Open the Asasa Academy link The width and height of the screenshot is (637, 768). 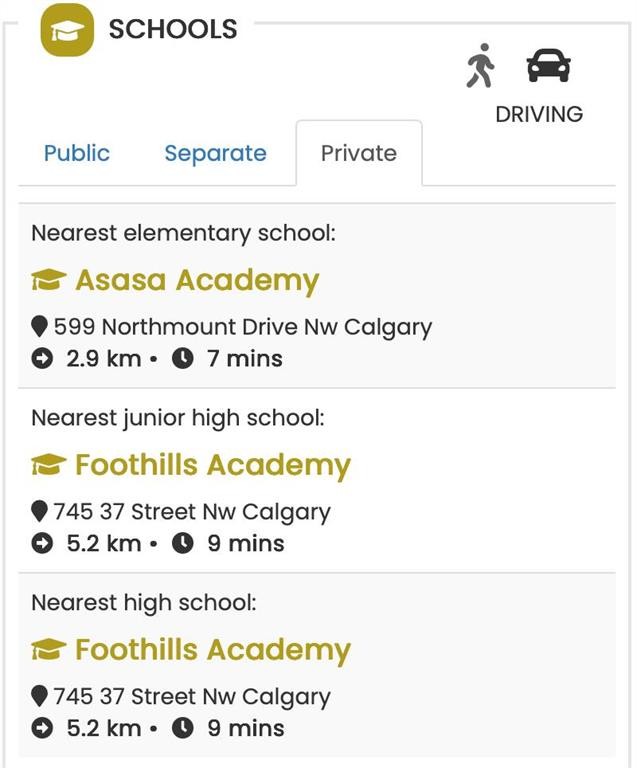tap(197, 280)
